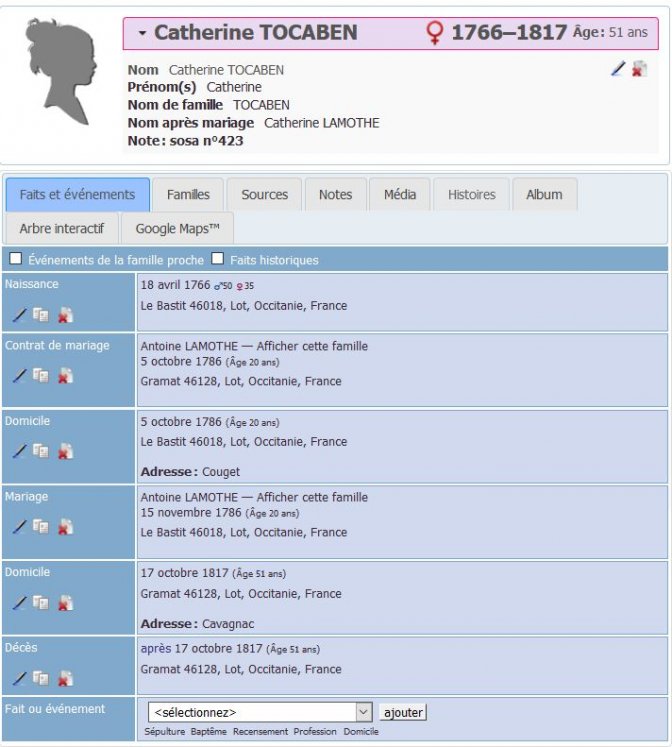Click the edit pencil icon in Naissance row
This screenshot has width=672, height=747.
tap(19, 315)
